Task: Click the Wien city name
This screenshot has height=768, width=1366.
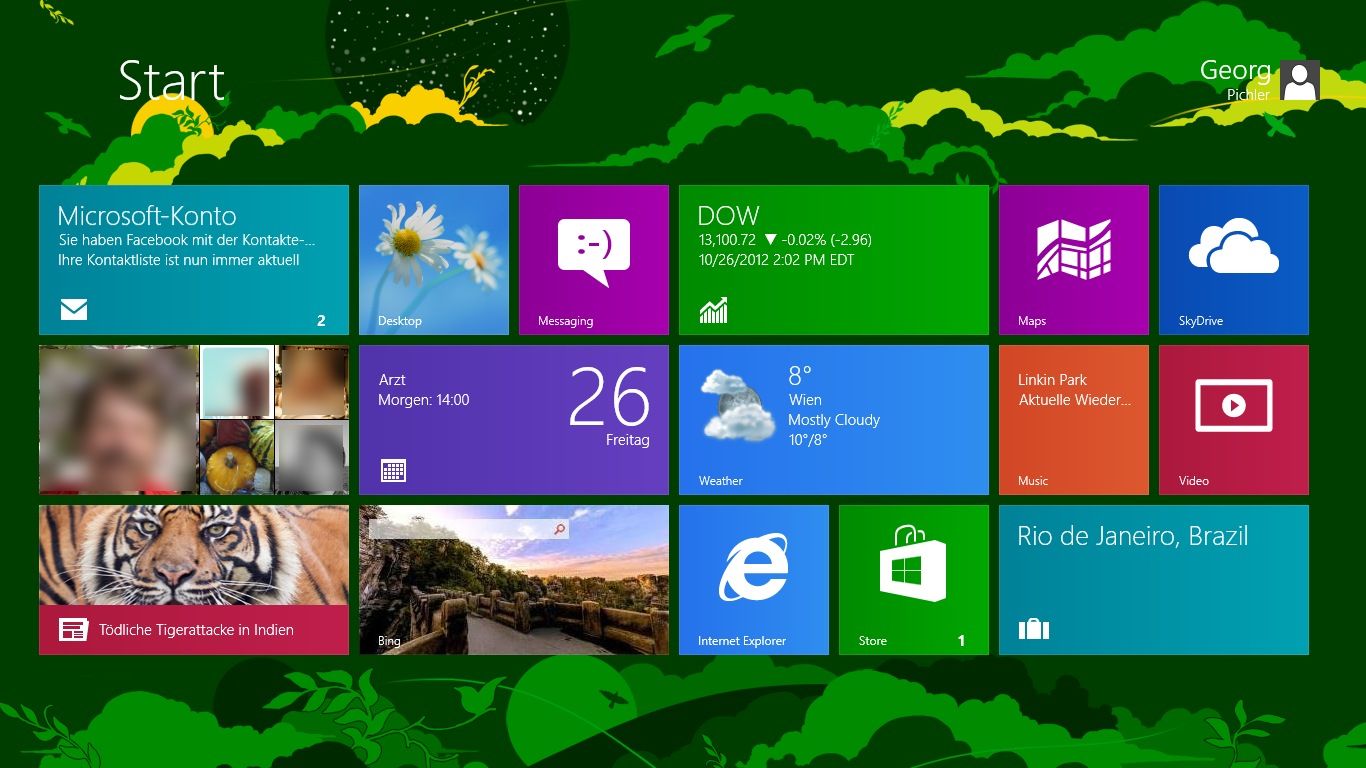Action: (x=805, y=400)
